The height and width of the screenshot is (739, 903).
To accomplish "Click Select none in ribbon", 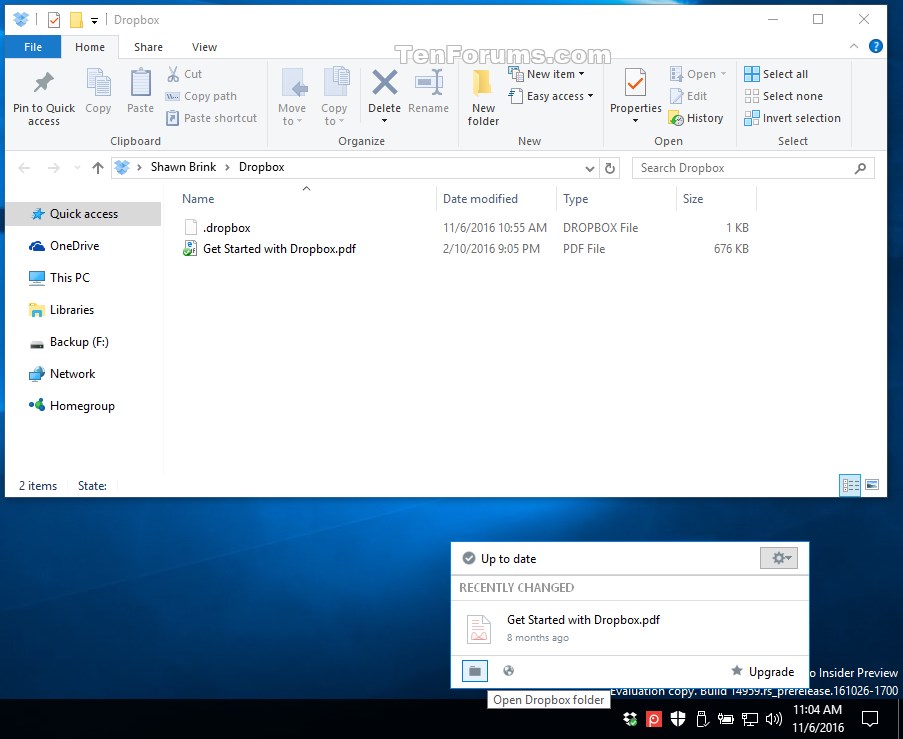I will point(783,96).
